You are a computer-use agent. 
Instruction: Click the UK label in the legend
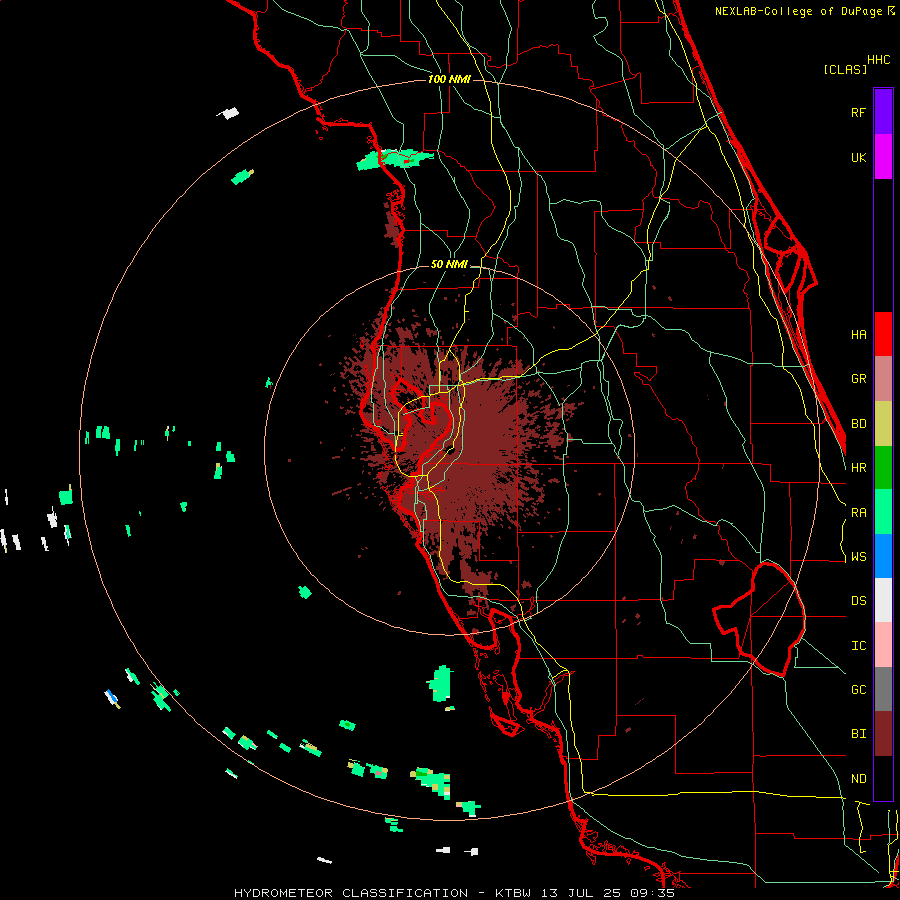click(x=858, y=157)
